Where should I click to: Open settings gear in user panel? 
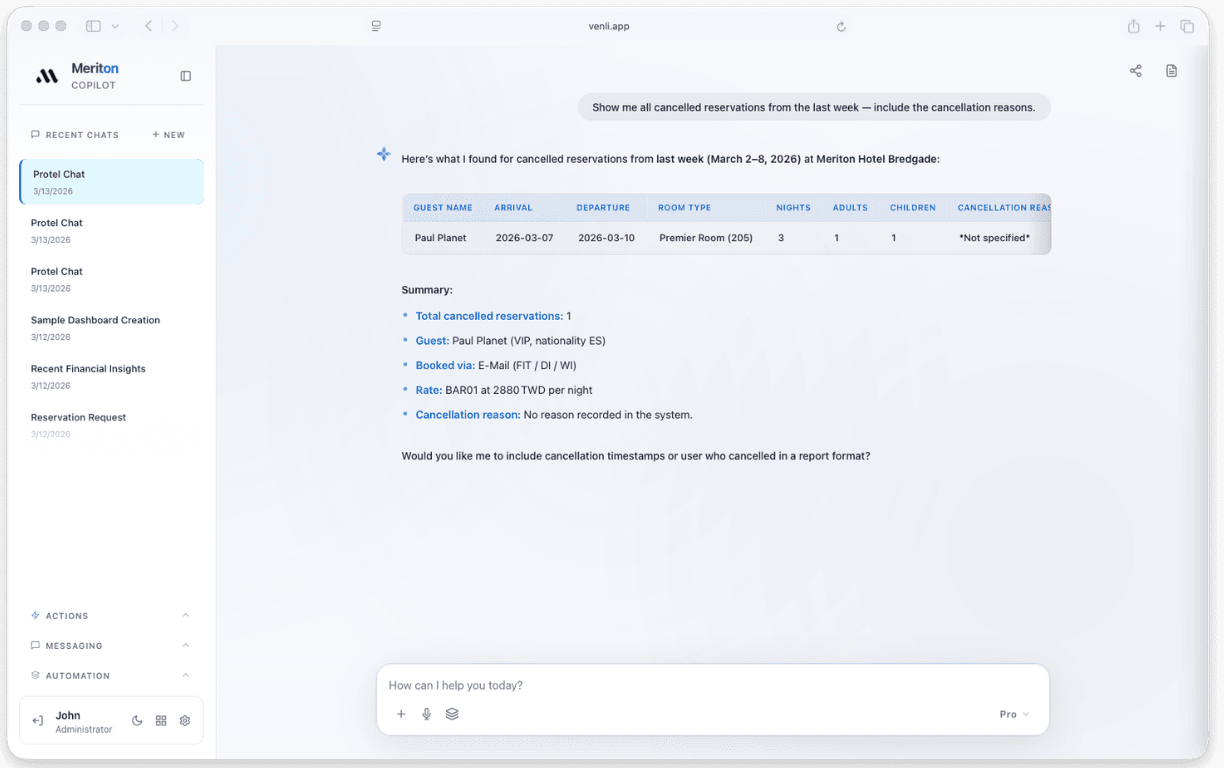click(x=185, y=721)
